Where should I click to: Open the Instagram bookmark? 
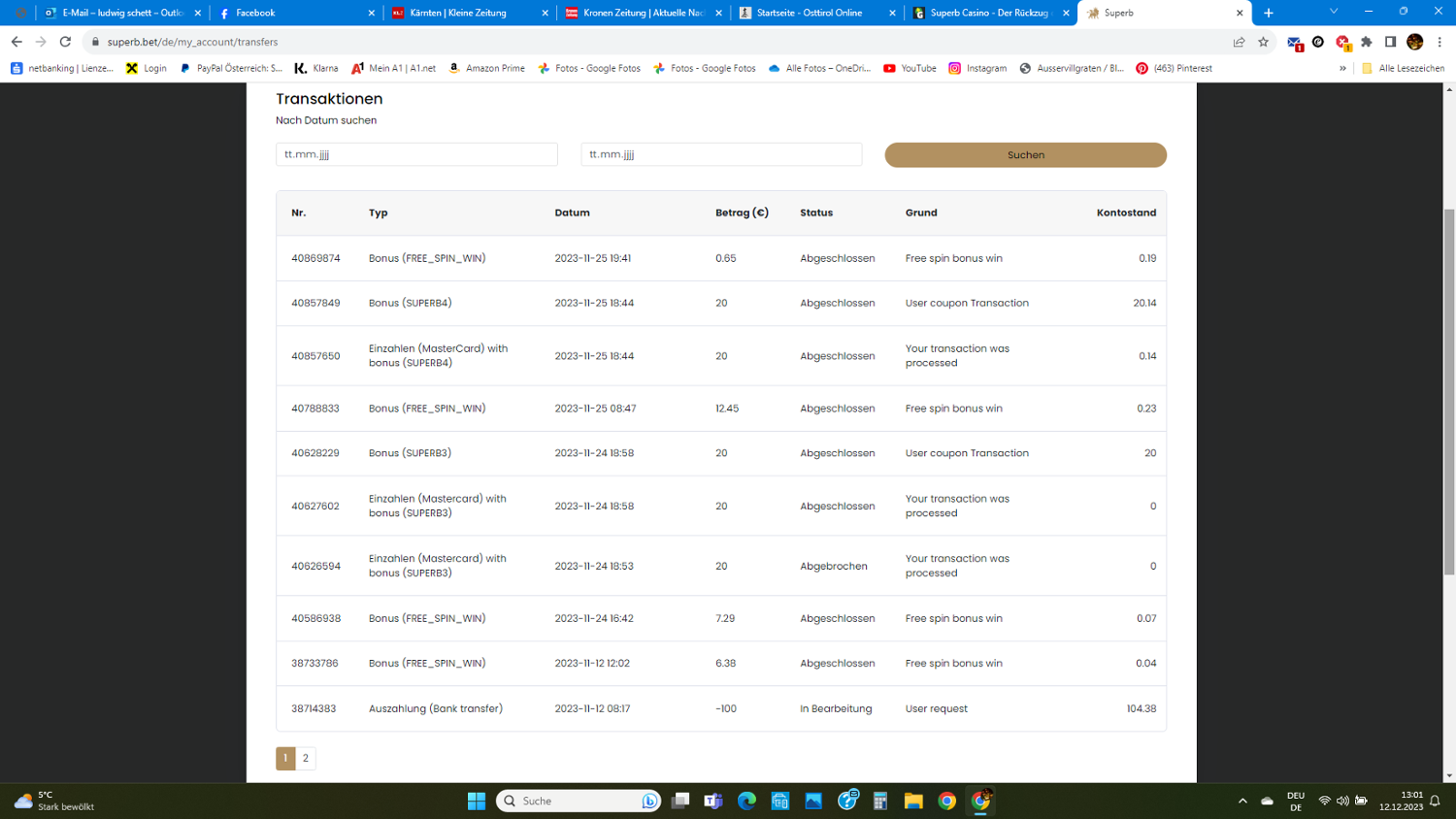pyautogui.click(x=977, y=68)
